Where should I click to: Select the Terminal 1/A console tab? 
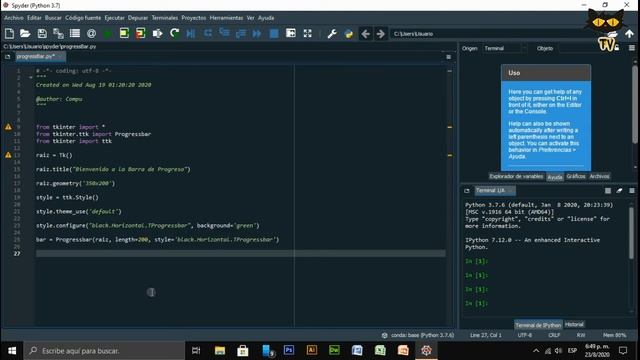495,191
